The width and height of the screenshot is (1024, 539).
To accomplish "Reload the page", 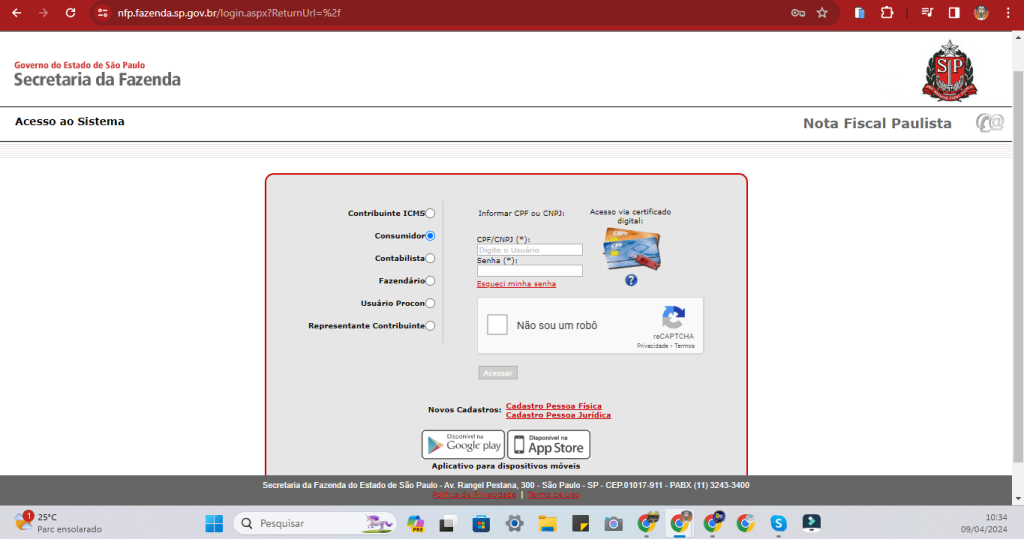I will tap(70, 13).
